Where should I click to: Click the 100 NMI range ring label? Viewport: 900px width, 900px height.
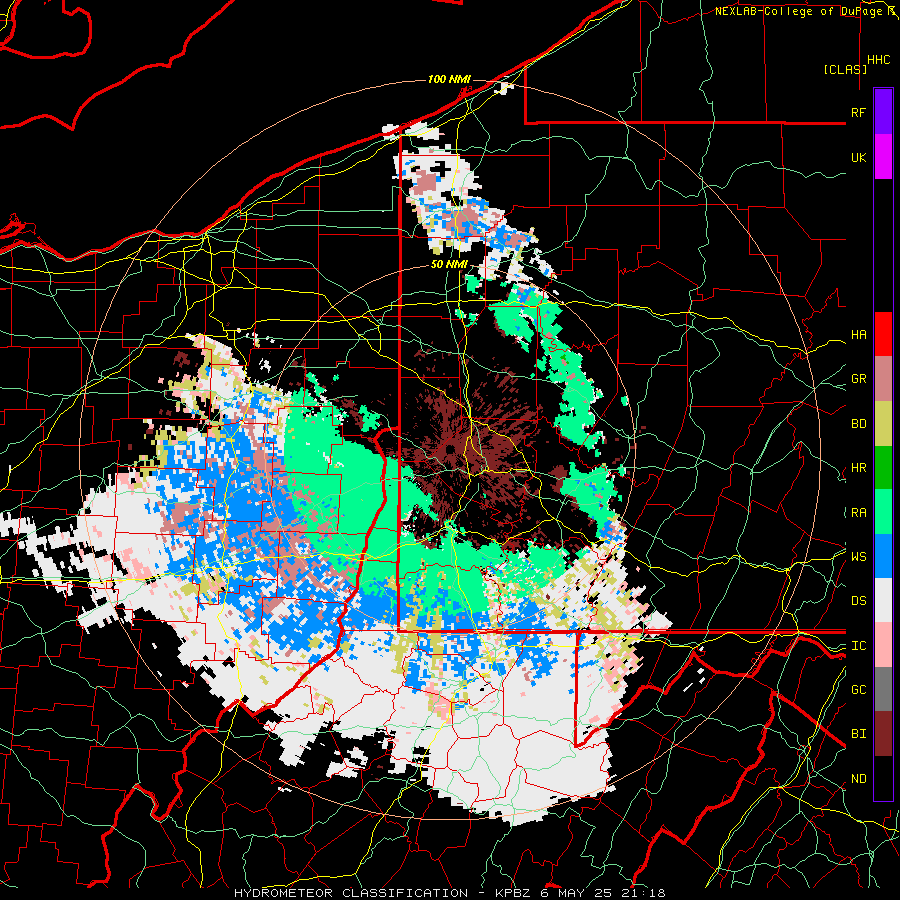coord(449,79)
